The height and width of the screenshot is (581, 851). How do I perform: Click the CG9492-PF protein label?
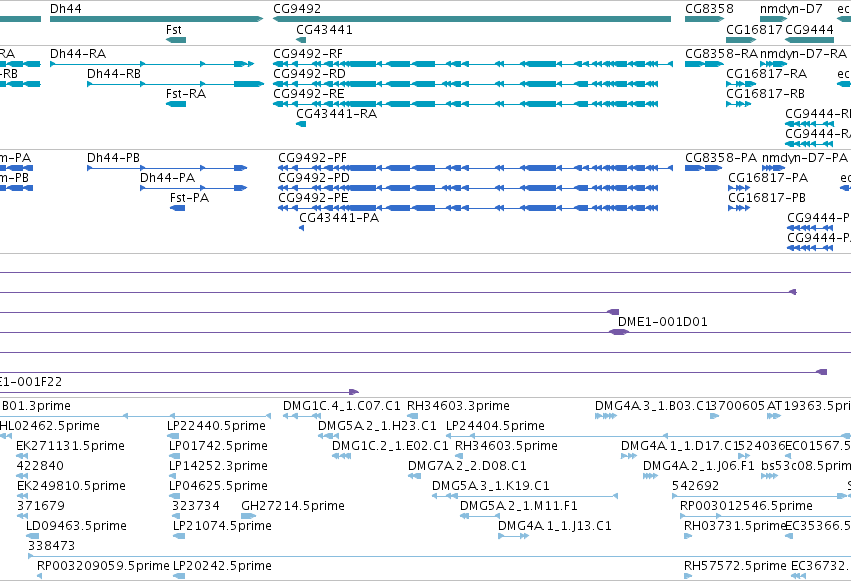click(x=312, y=158)
